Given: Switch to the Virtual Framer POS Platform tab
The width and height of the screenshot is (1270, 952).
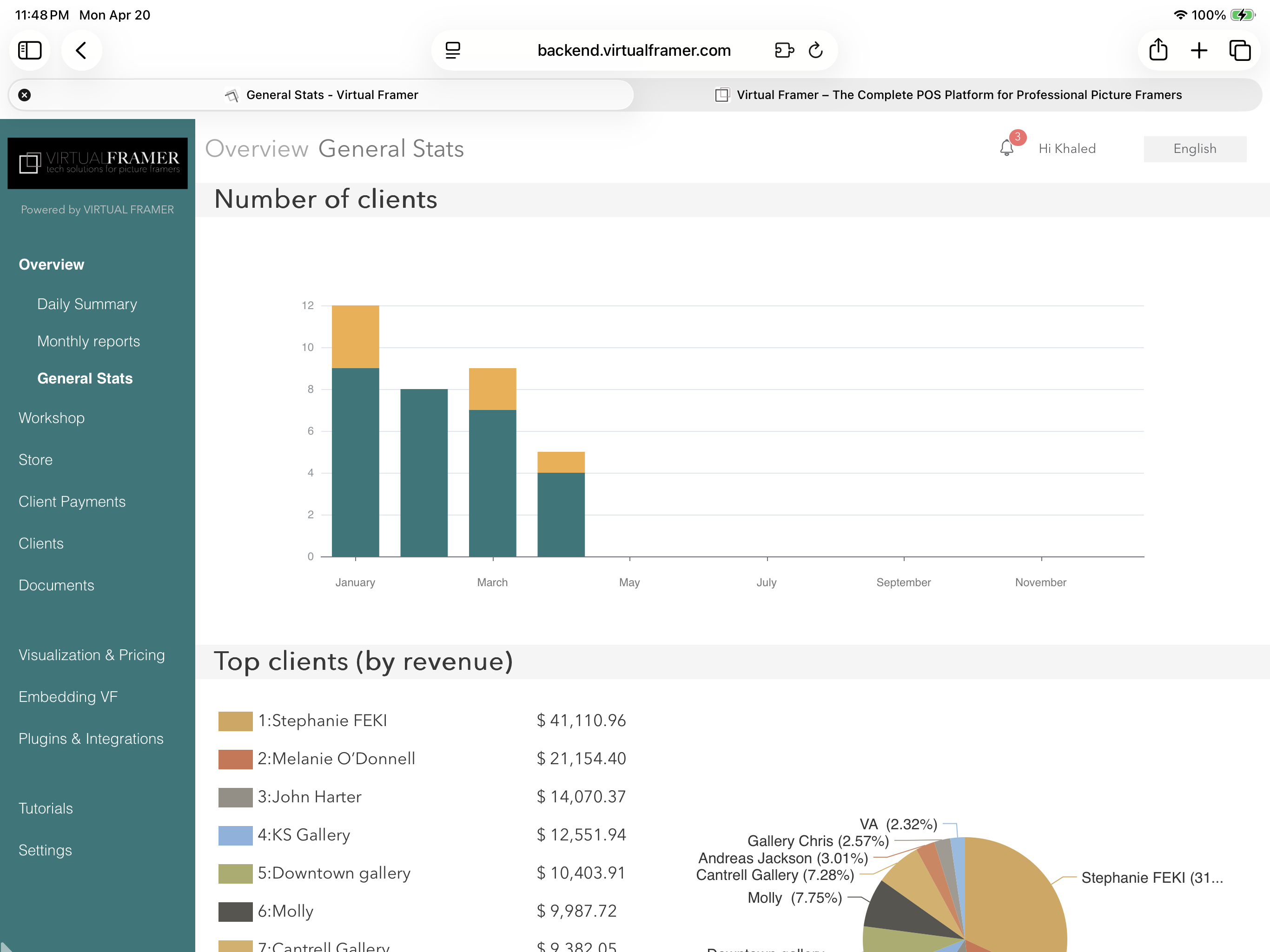Looking at the screenshot, I should tap(948, 95).
